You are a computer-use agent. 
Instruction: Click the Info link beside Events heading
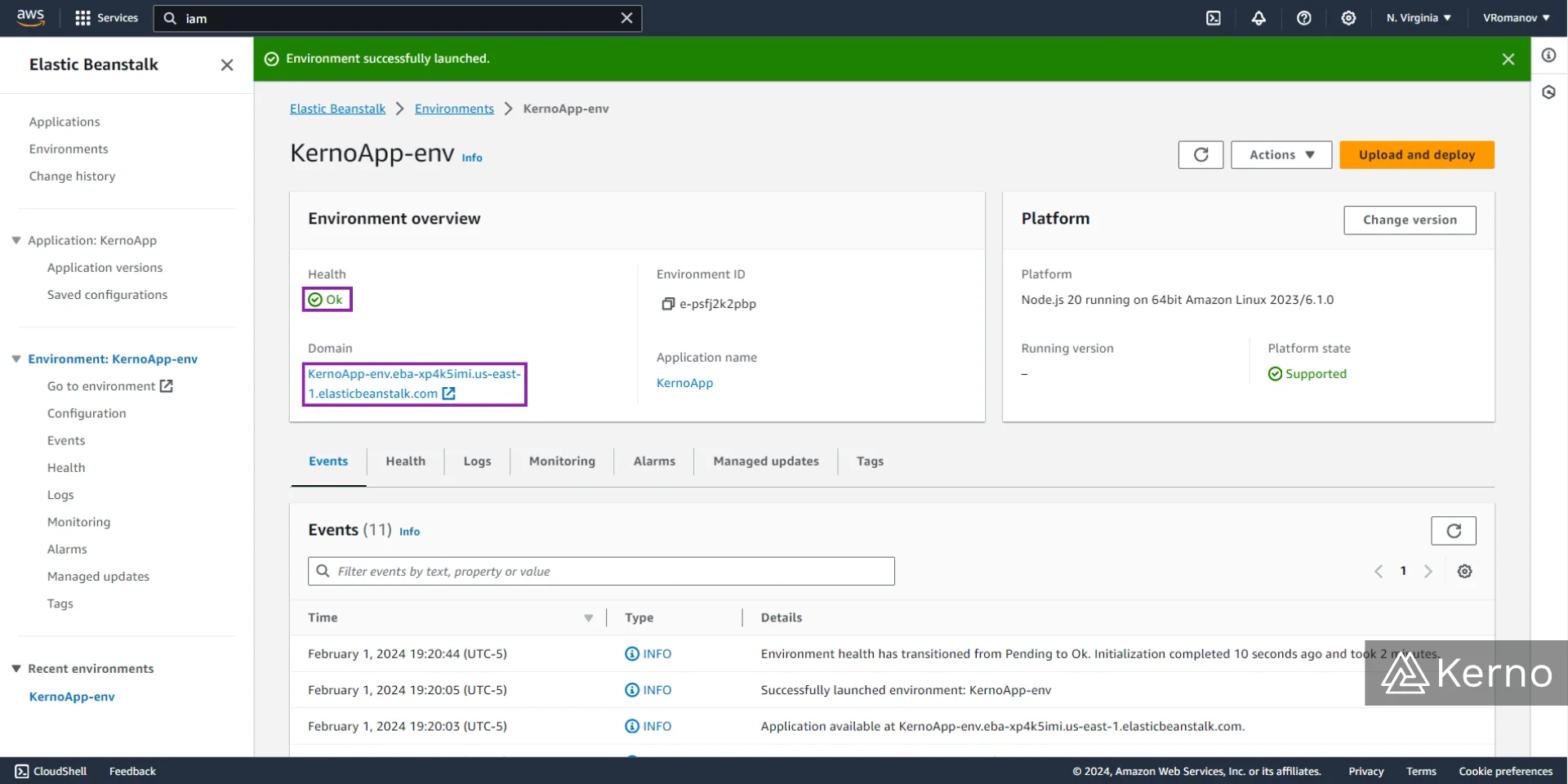tap(409, 532)
